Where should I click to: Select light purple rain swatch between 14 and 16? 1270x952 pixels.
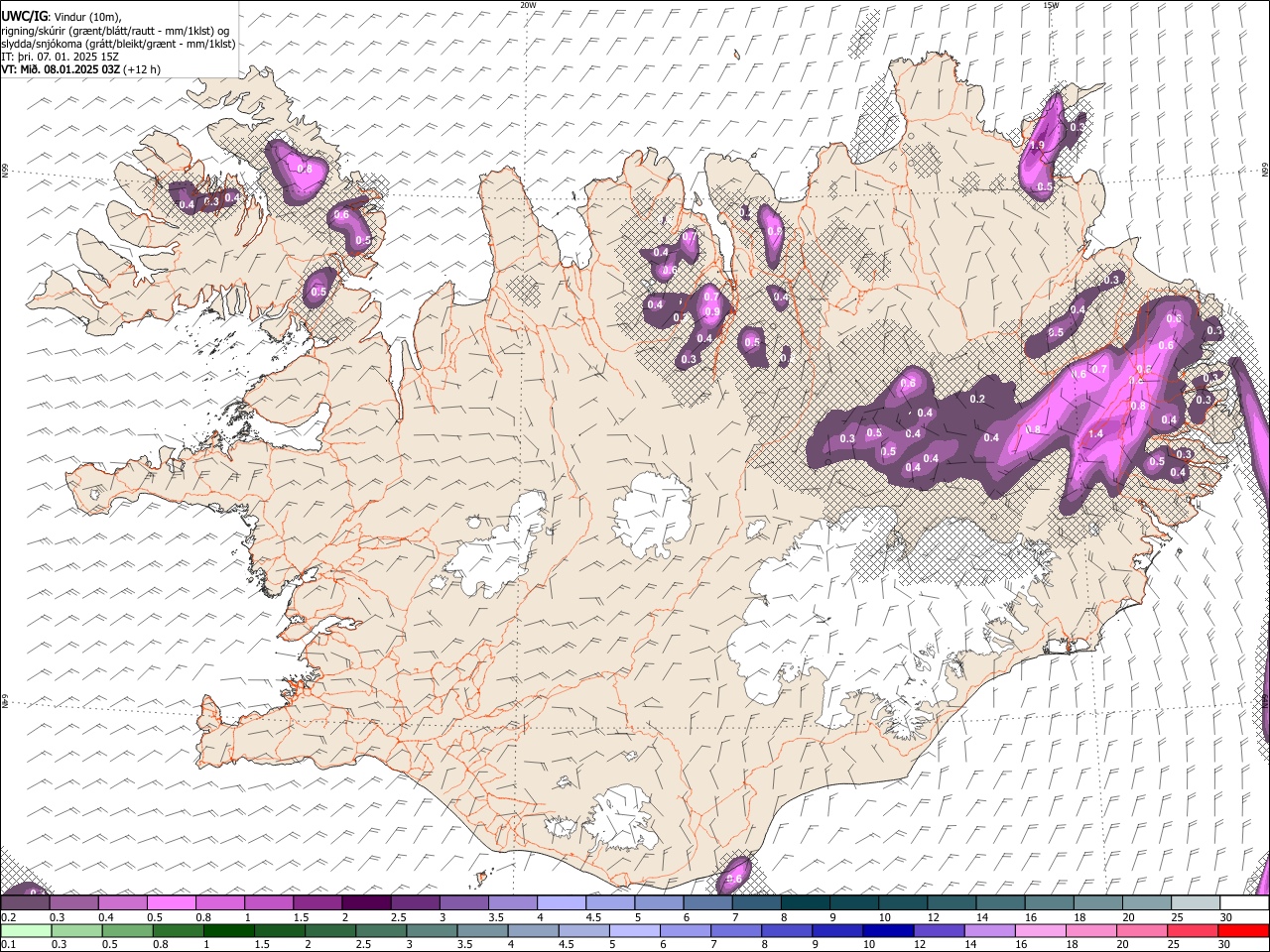[990, 930]
